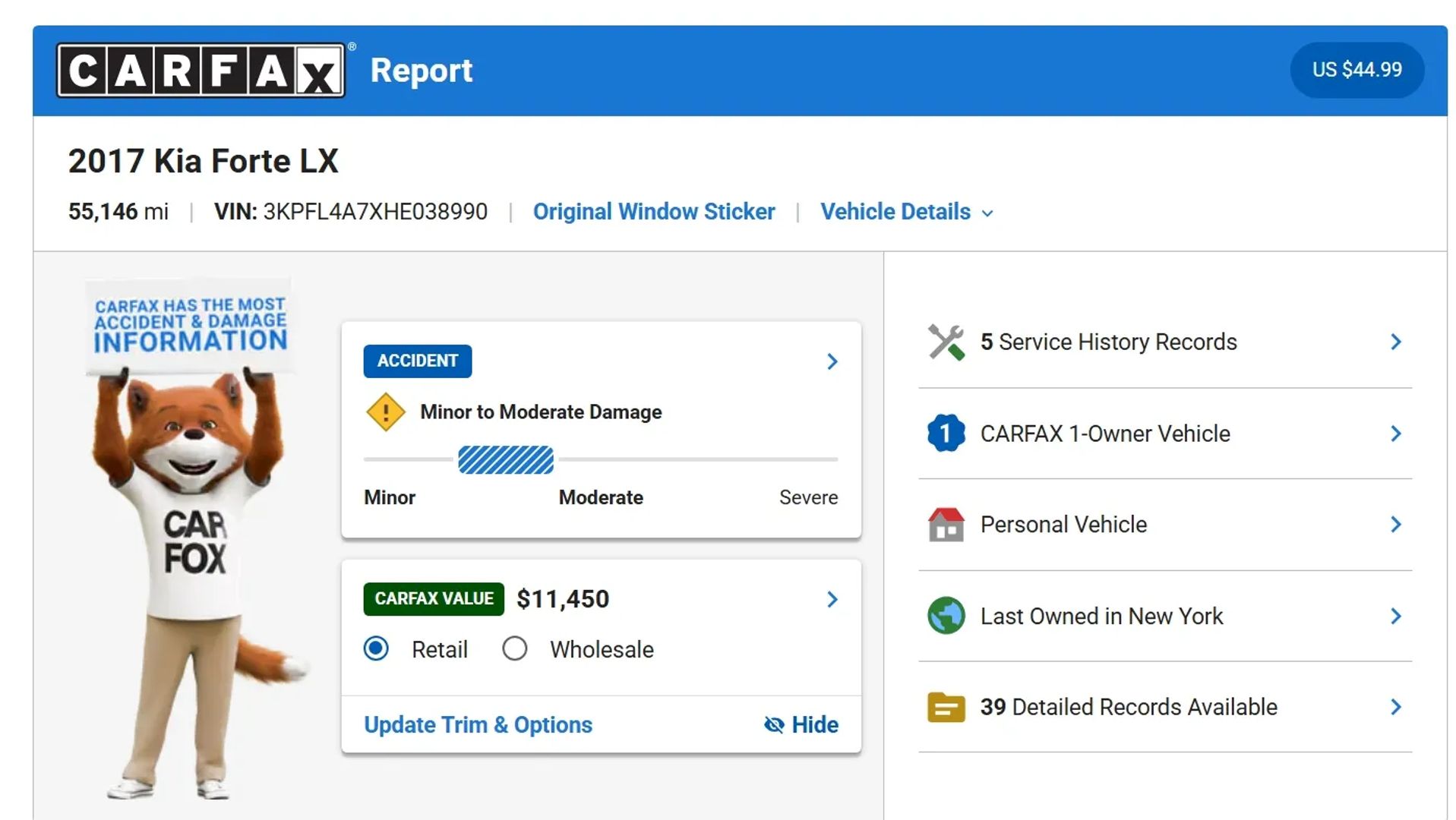Click the Report heading text
The image size is (1456, 820).
coord(422,71)
